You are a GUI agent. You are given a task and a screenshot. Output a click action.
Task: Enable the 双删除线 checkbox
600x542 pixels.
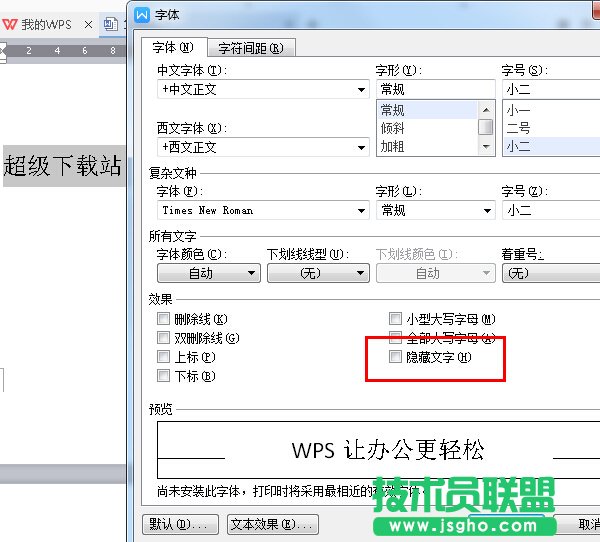click(163, 338)
